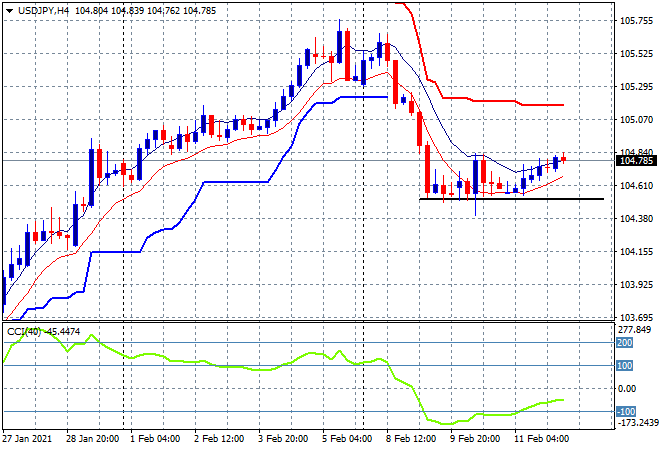The width and height of the screenshot is (660, 450).
Task: Click the 105.755 price axis label
Action: [636, 21]
